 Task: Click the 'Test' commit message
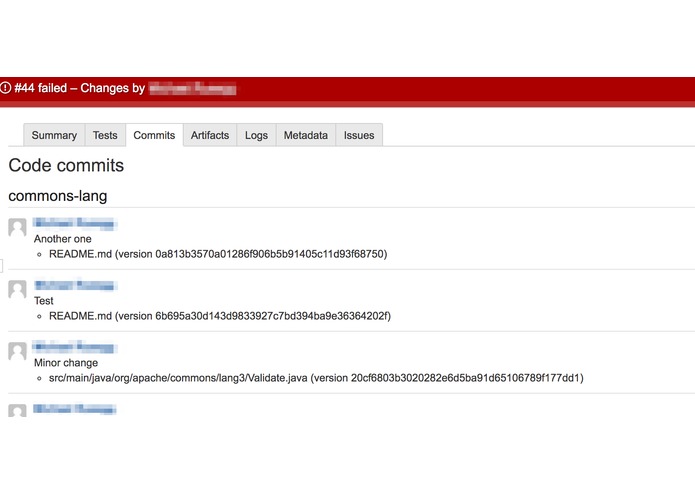coord(43,301)
